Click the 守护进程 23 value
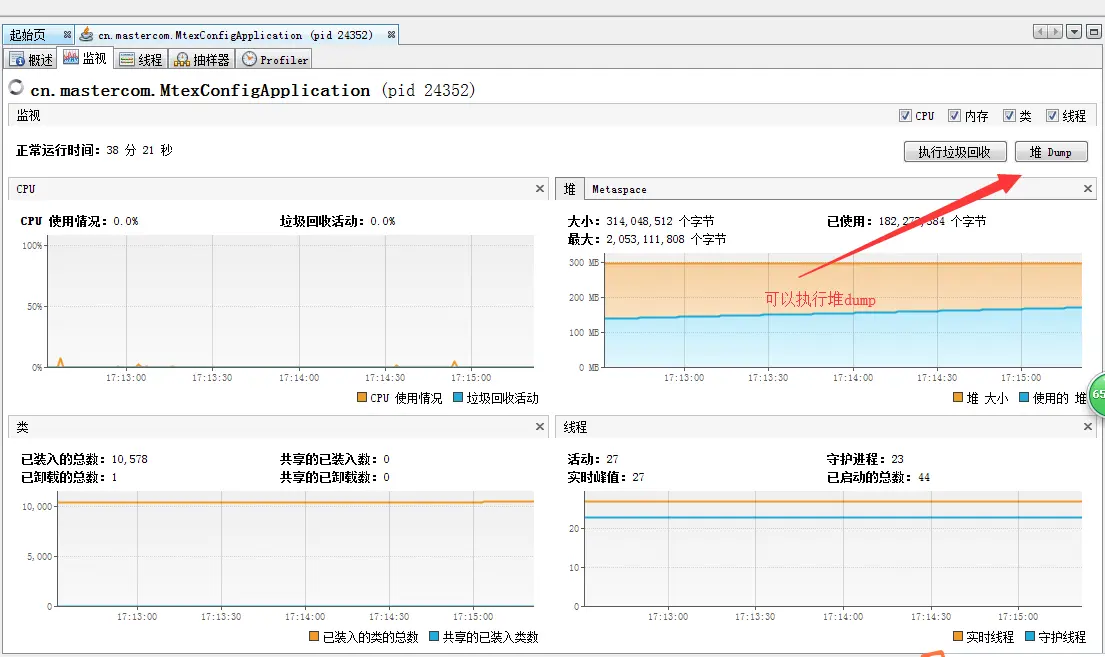Viewport: 1105px width, 657px height. pyautogui.click(x=897, y=459)
